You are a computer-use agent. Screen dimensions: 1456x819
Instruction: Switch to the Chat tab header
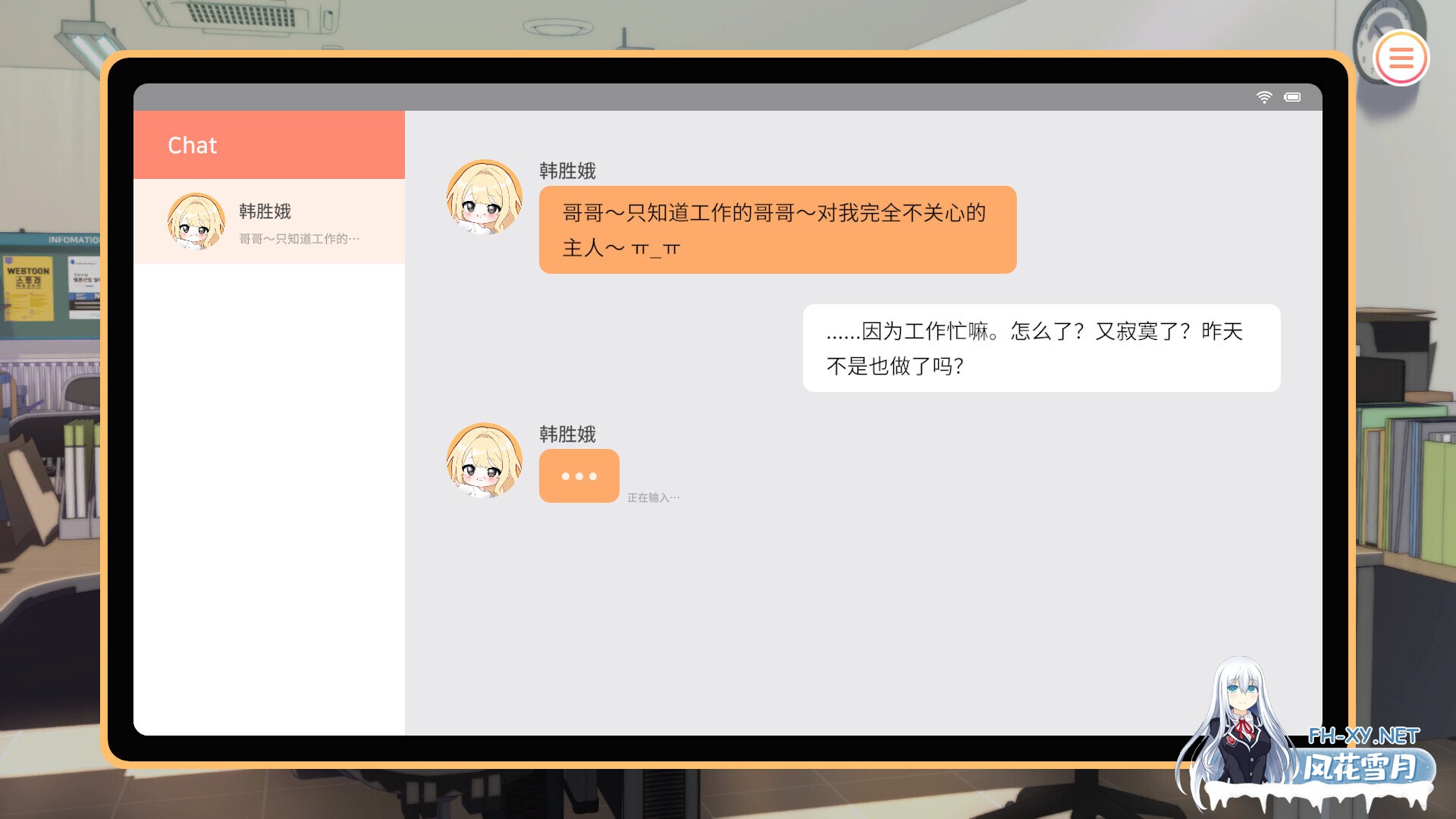[193, 145]
